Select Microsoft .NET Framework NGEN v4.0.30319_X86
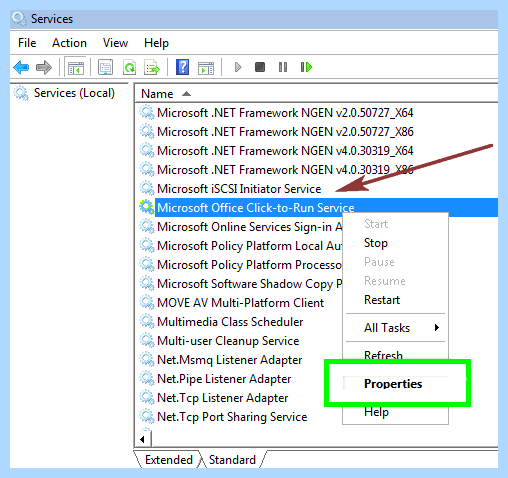 click(285, 170)
